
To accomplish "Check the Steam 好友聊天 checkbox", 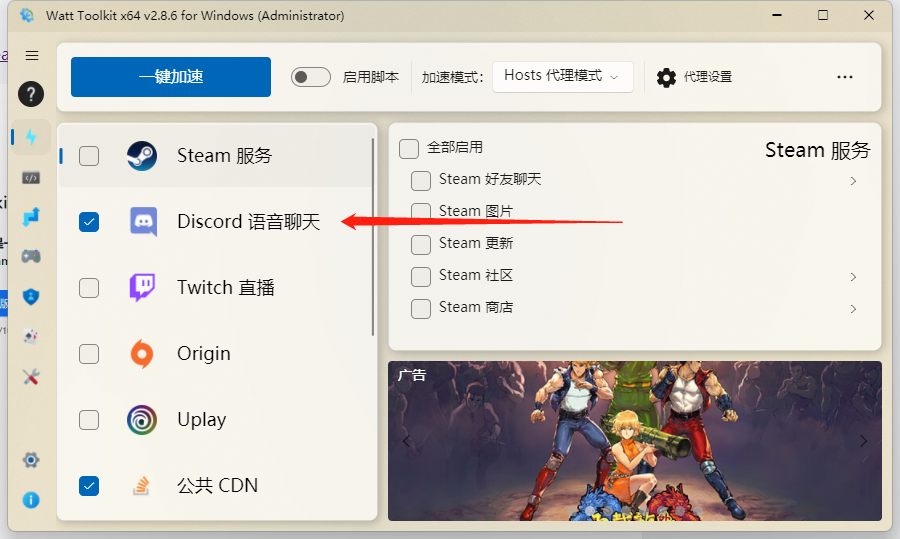I will point(421,180).
